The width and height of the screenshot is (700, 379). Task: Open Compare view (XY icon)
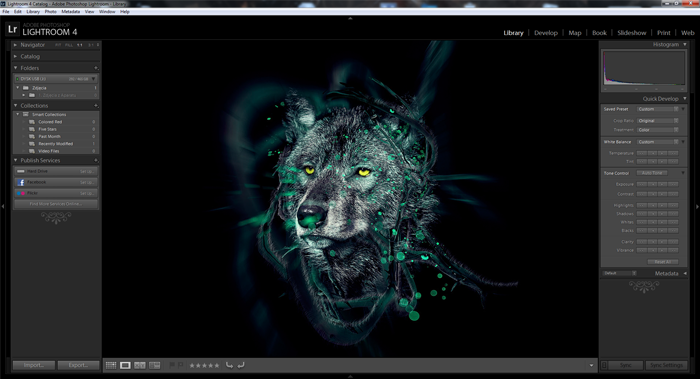pyautogui.click(x=140, y=365)
